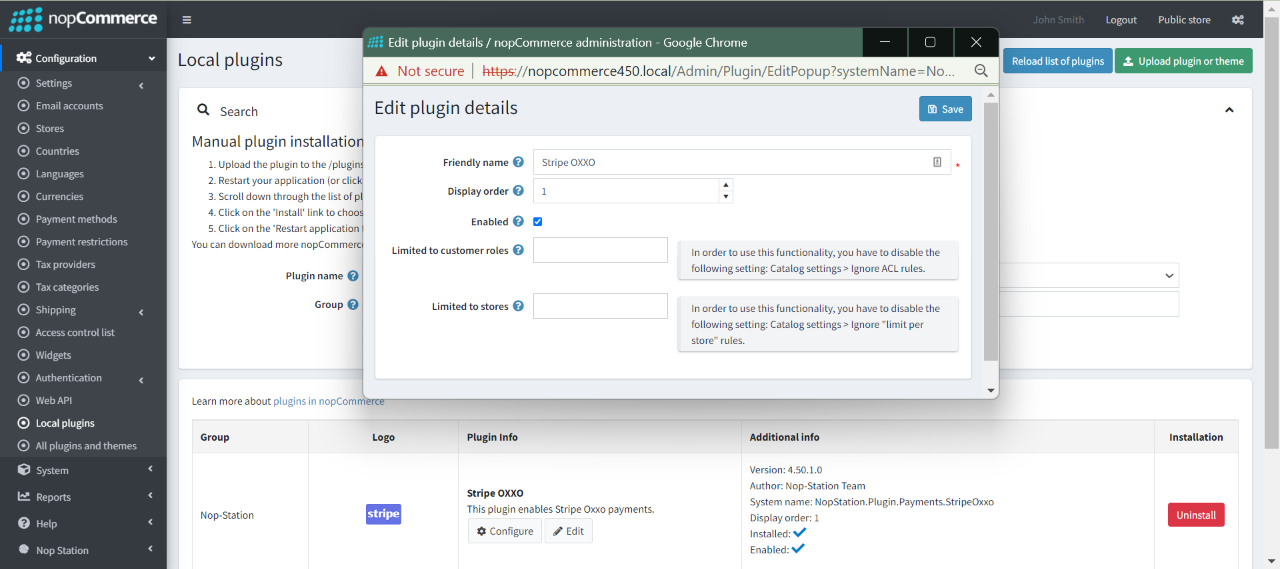Viewport: 1280px width, 569px height.
Task: Save the plugin details
Action: 944,109
